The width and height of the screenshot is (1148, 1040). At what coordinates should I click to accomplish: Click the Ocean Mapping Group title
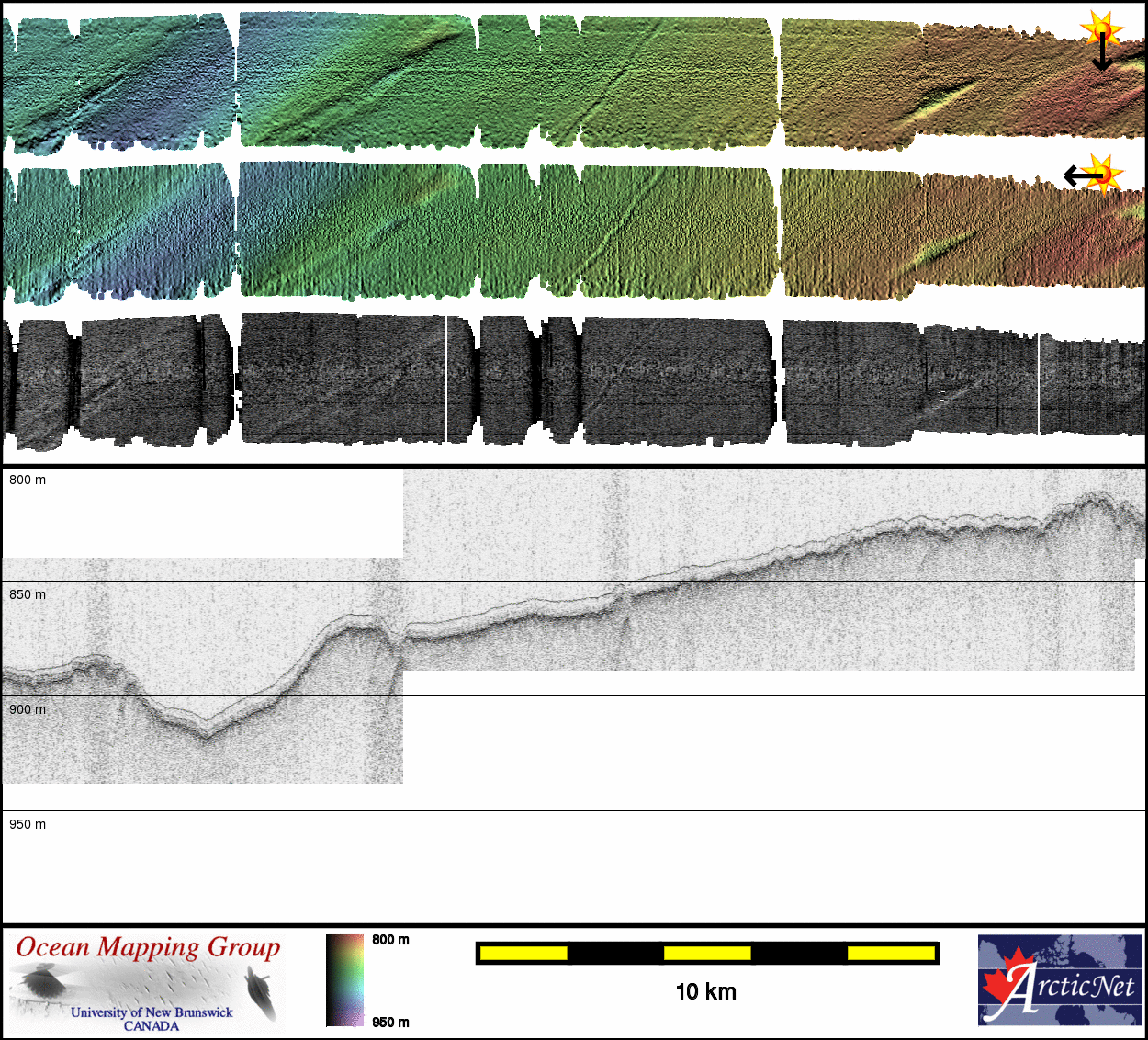pyautogui.click(x=148, y=947)
